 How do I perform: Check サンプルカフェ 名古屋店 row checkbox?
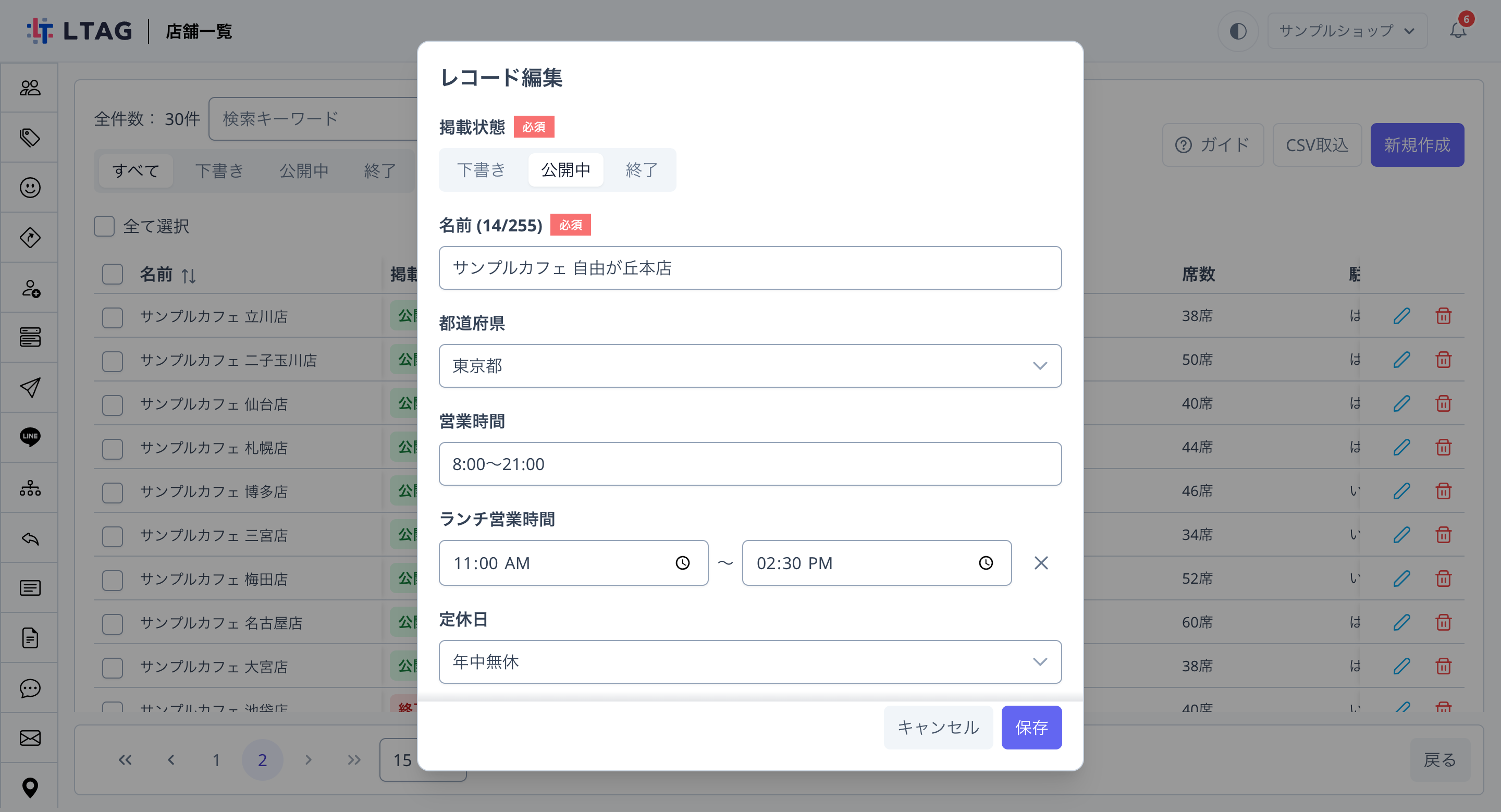point(113,623)
